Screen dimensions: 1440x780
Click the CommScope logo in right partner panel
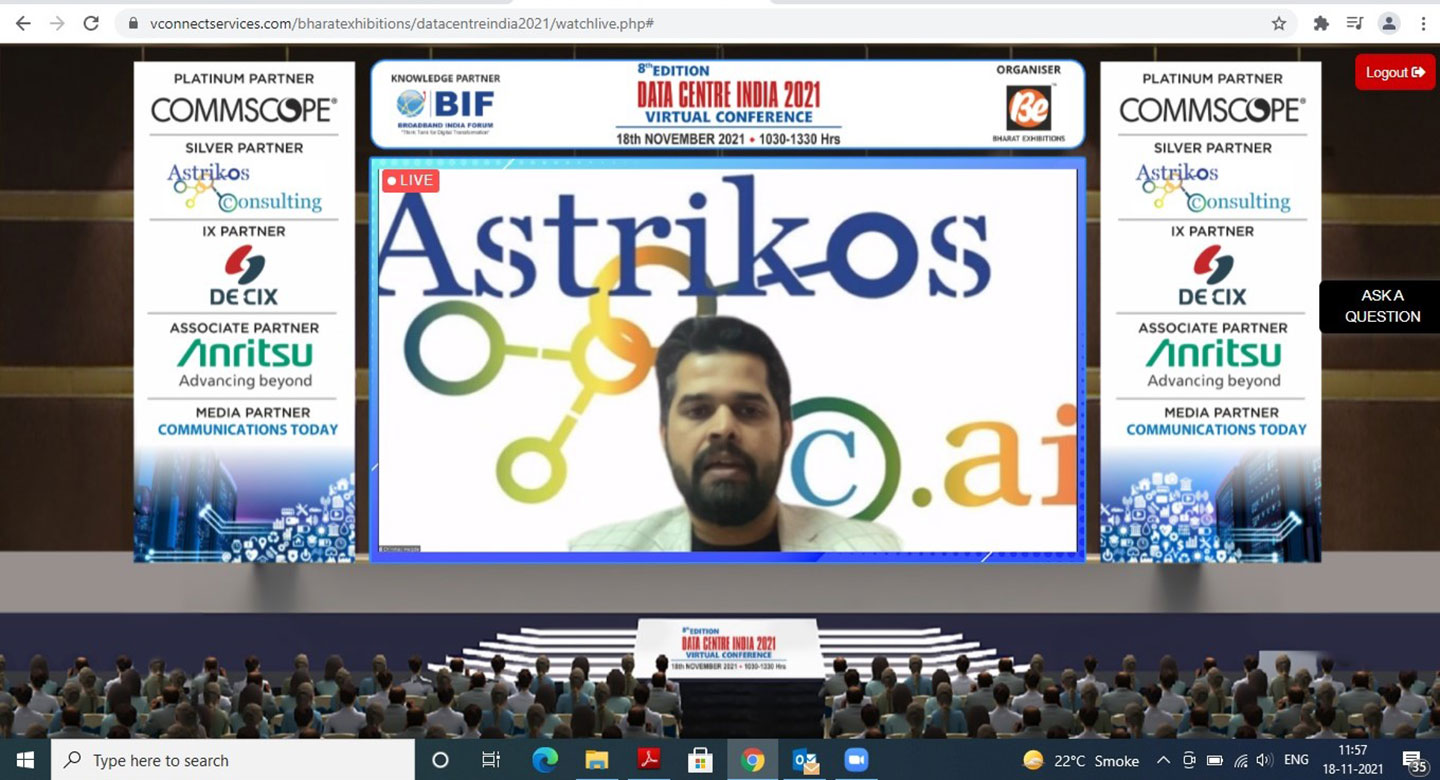point(1212,110)
